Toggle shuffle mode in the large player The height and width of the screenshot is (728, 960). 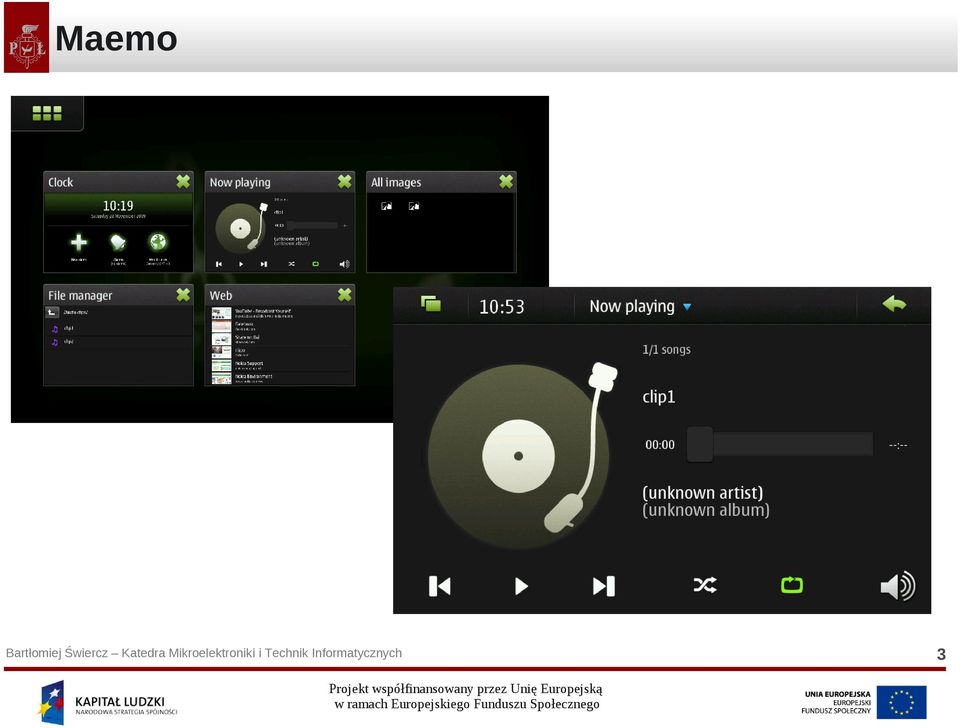tap(705, 585)
